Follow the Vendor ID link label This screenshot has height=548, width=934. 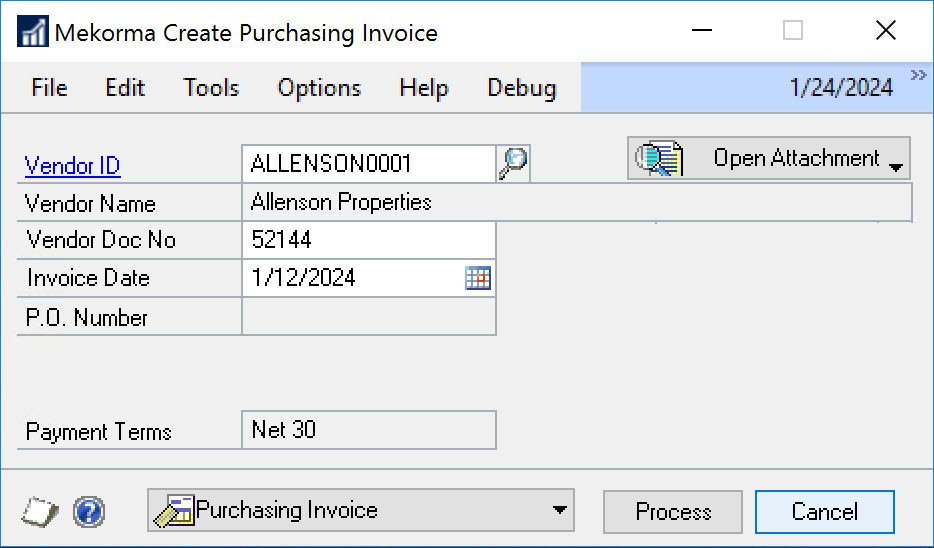[x=73, y=166]
